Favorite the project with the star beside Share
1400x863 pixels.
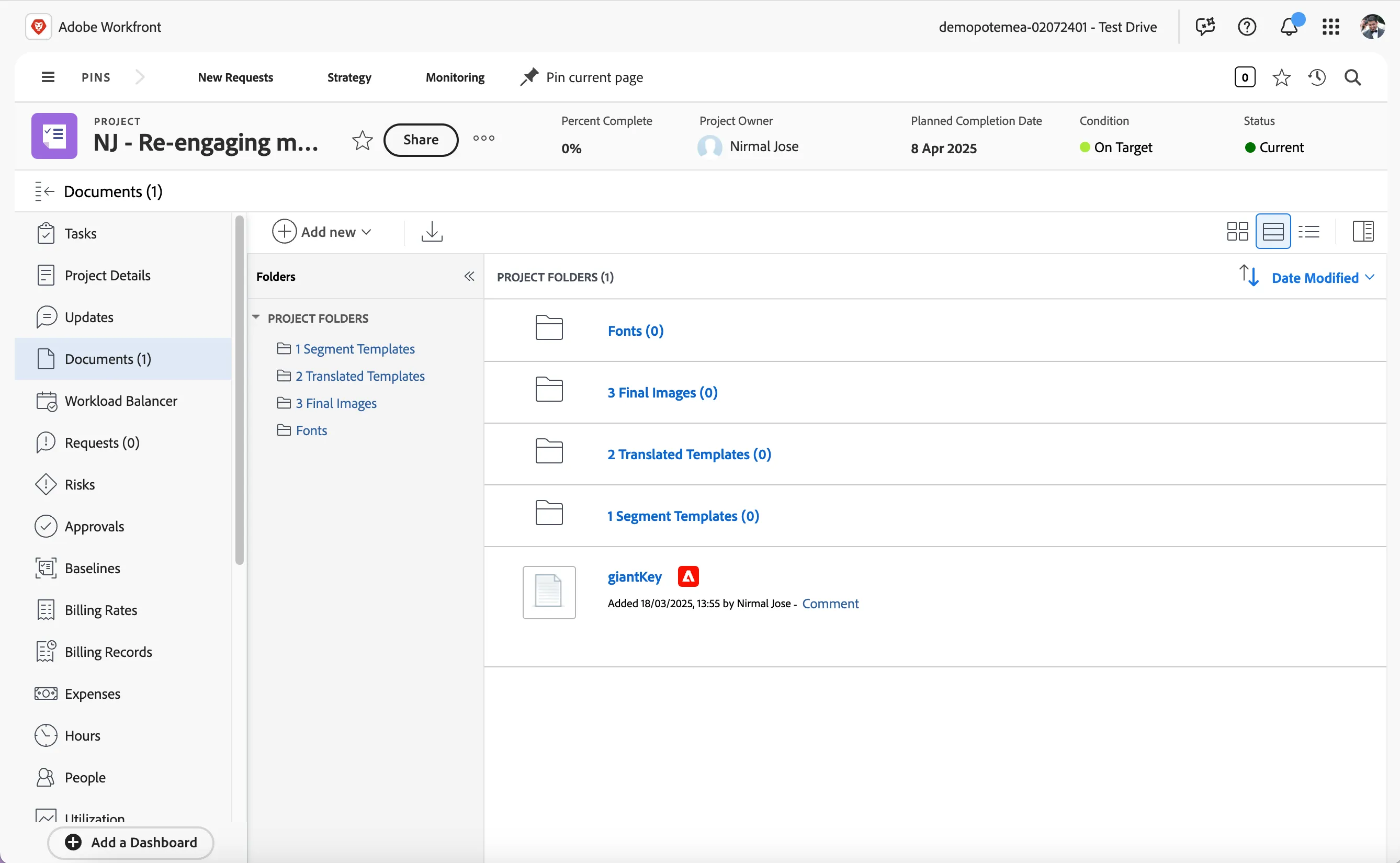click(363, 140)
